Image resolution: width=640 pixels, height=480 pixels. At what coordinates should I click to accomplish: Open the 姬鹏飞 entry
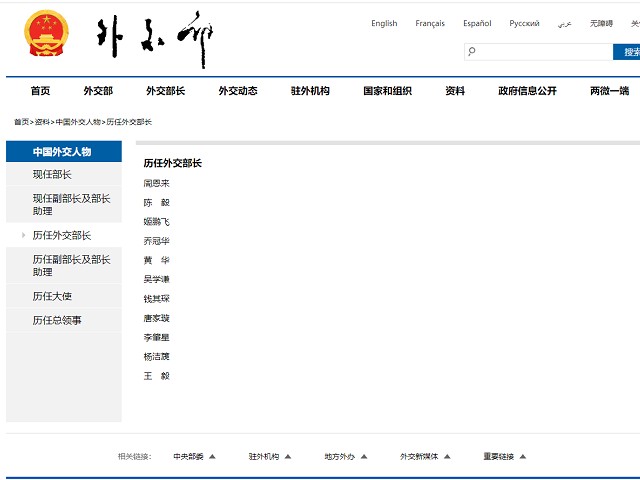pos(156,222)
